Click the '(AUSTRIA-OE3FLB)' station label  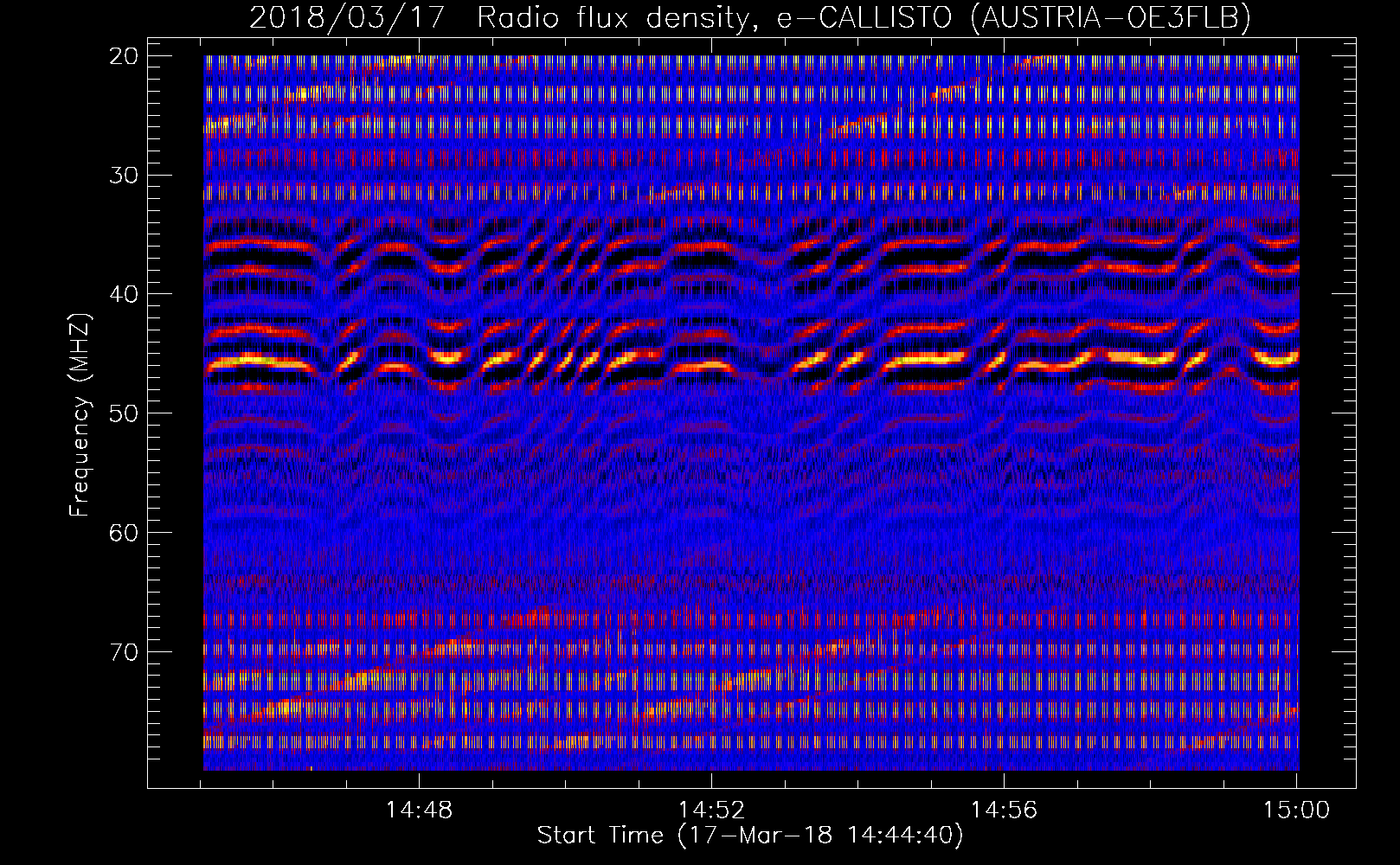pos(1110,17)
